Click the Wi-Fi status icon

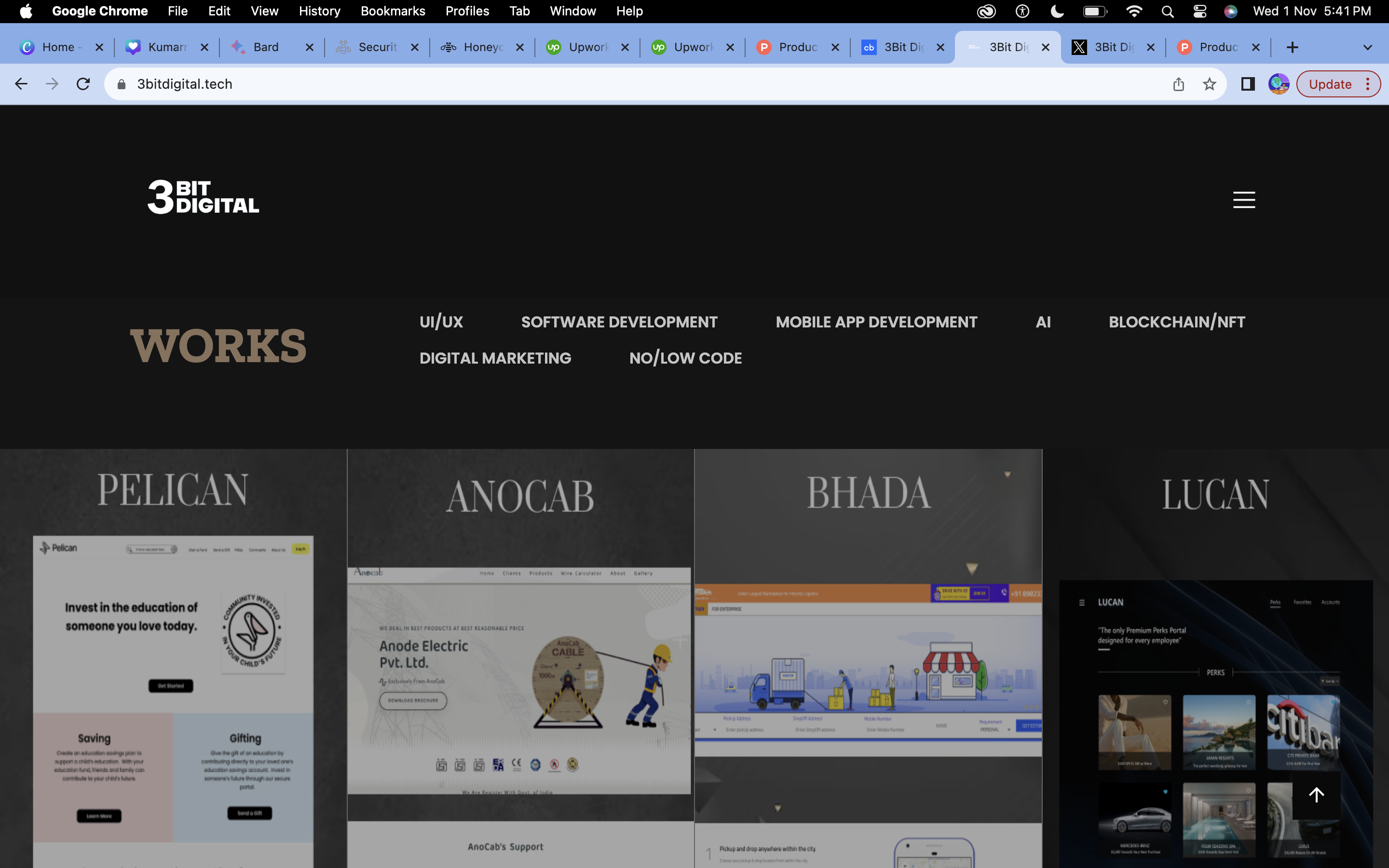[1133, 11]
